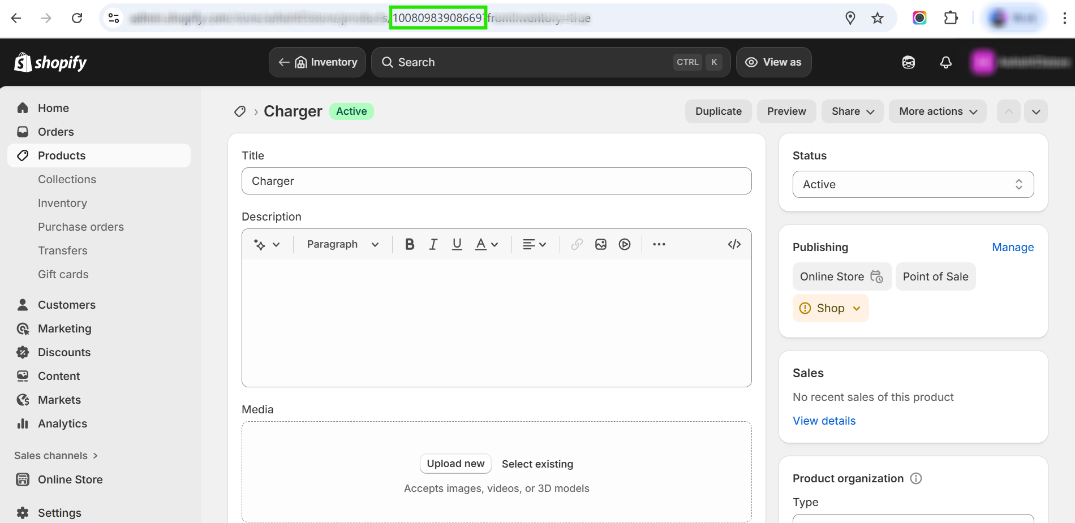The image size is (1075, 523).
Task: Click the Manage publishing link
Action: pyautogui.click(x=1013, y=247)
